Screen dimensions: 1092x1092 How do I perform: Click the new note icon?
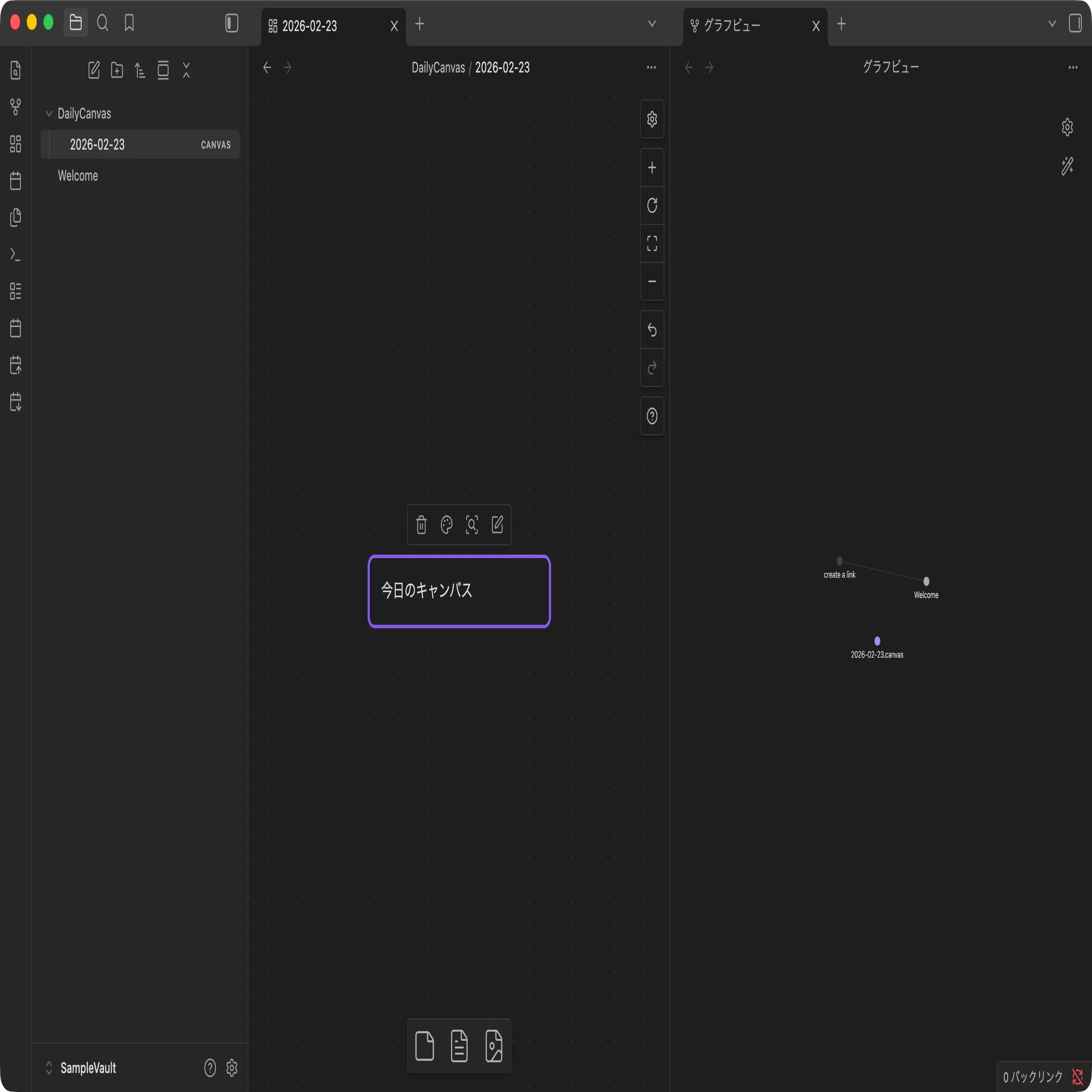[x=94, y=70]
